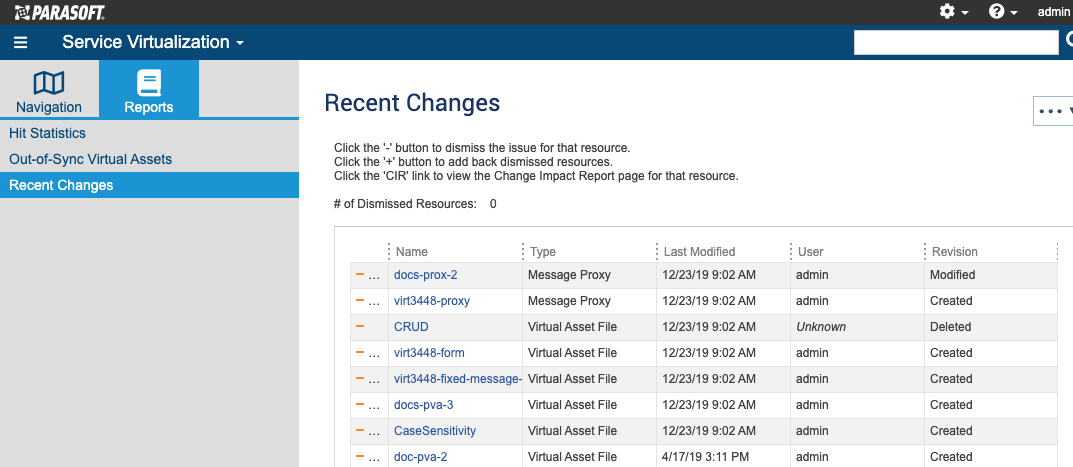Select Out-of-Sync Virtual Assets report
1073x467 pixels.
(x=90, y=160)
